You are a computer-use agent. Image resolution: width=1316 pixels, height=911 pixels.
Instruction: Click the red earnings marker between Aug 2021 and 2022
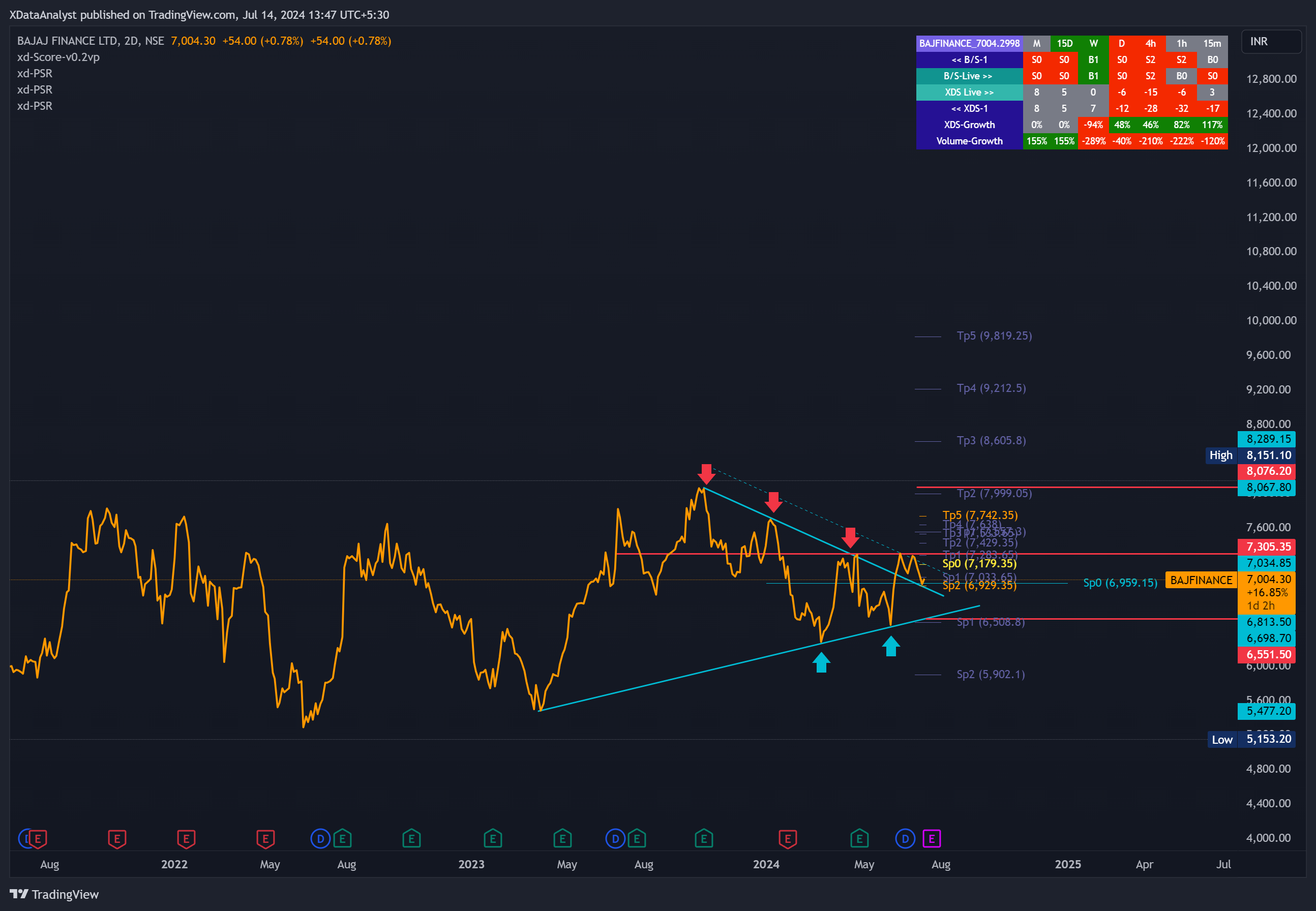[x=117, y=838]
